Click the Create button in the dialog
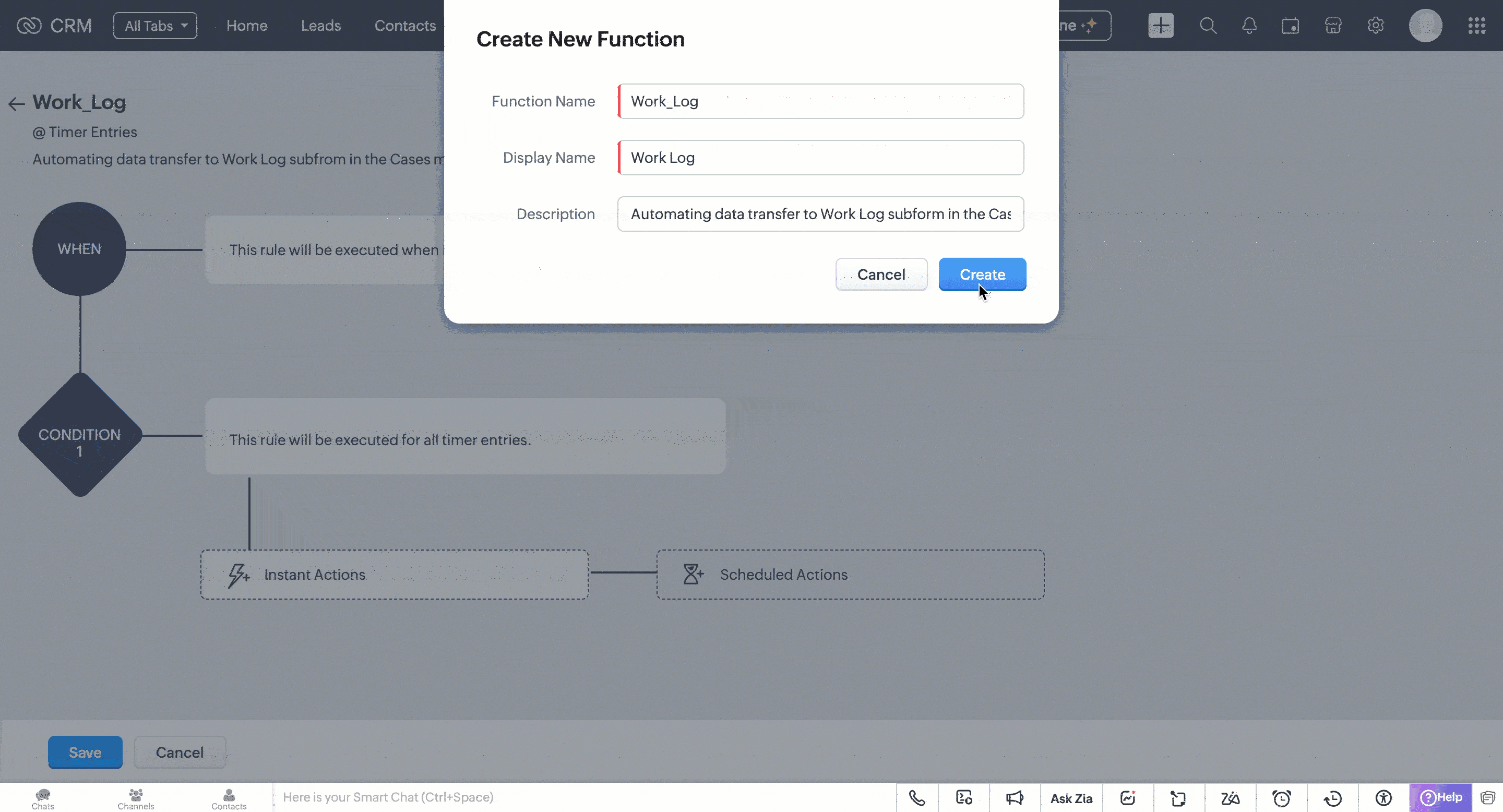 click(x=981, y=274)
